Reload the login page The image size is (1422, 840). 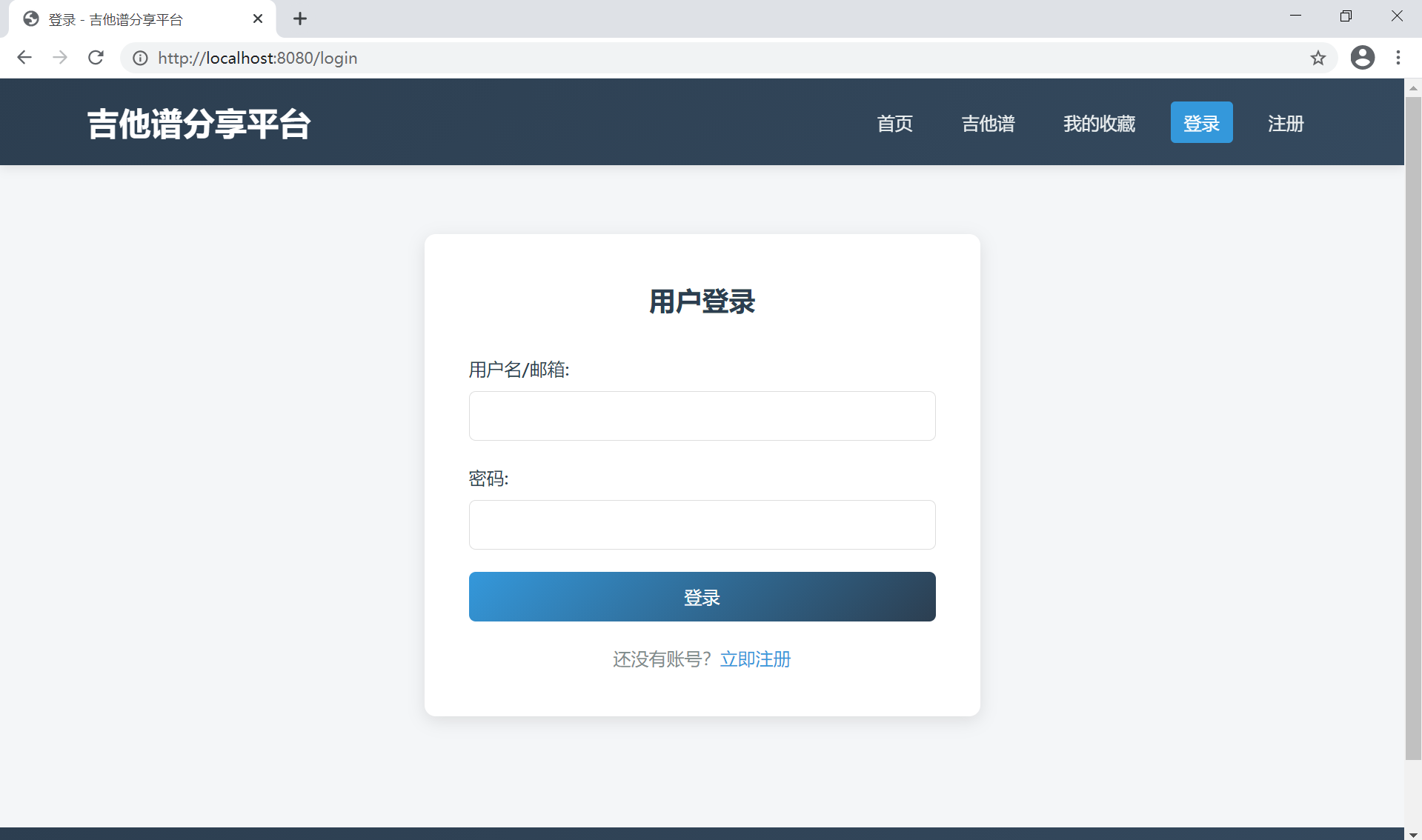point(96,58)
